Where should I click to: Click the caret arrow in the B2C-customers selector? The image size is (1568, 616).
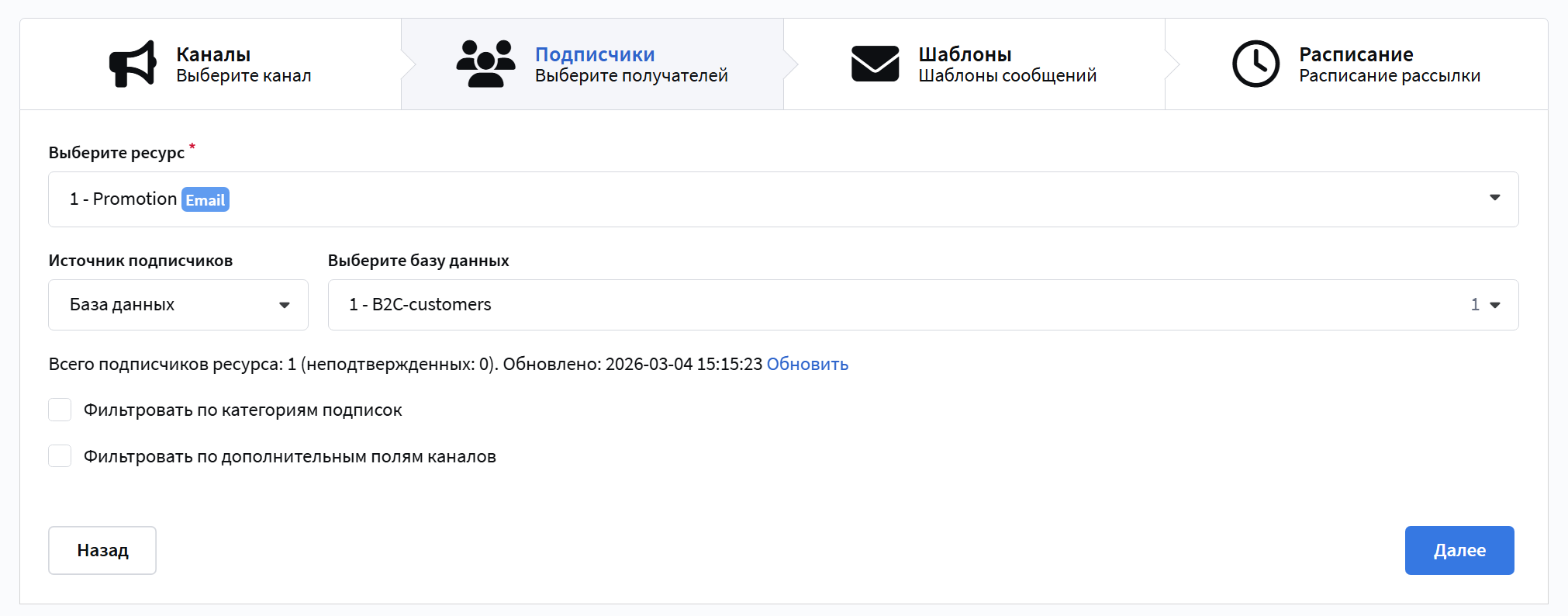1494,305
